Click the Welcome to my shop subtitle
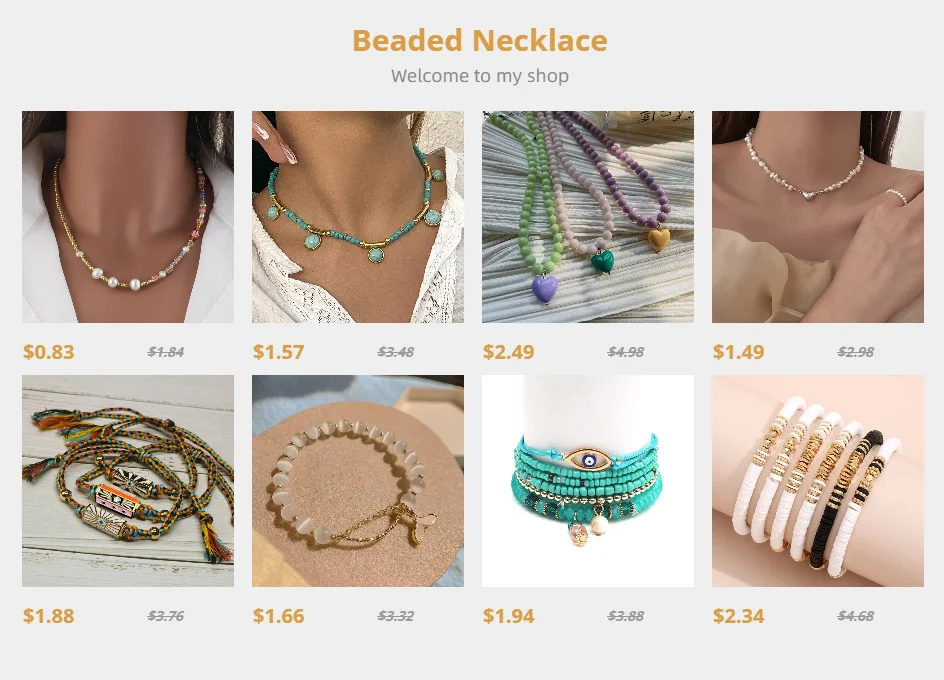Image resolution: width=944 pixels, height=680 pixels. point(480,76)
